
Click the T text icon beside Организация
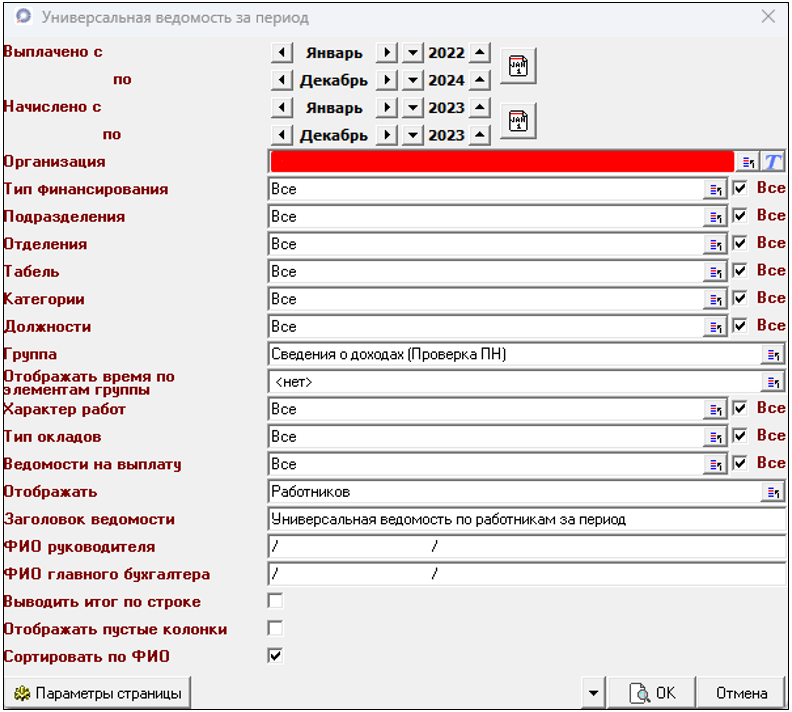click(774, 162)
